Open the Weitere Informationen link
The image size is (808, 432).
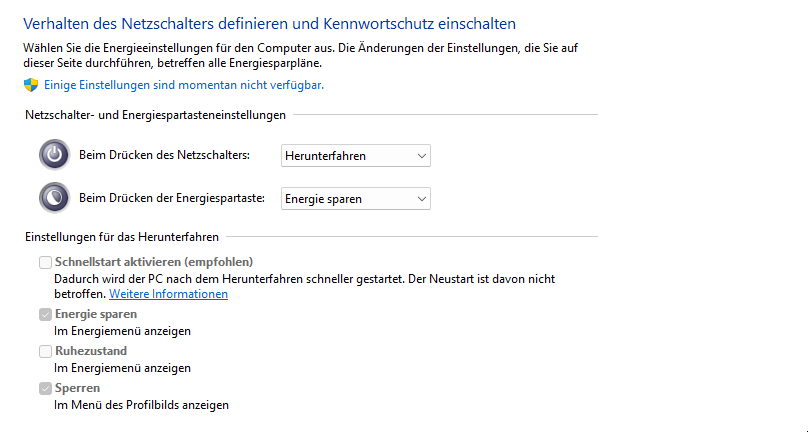[x=168, y=294]
